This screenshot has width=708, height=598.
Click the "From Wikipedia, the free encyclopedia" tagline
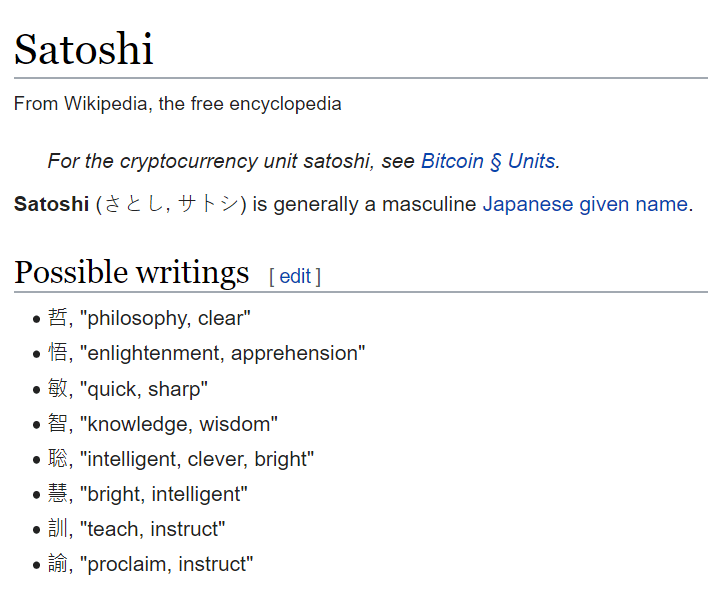coord(177,104)
